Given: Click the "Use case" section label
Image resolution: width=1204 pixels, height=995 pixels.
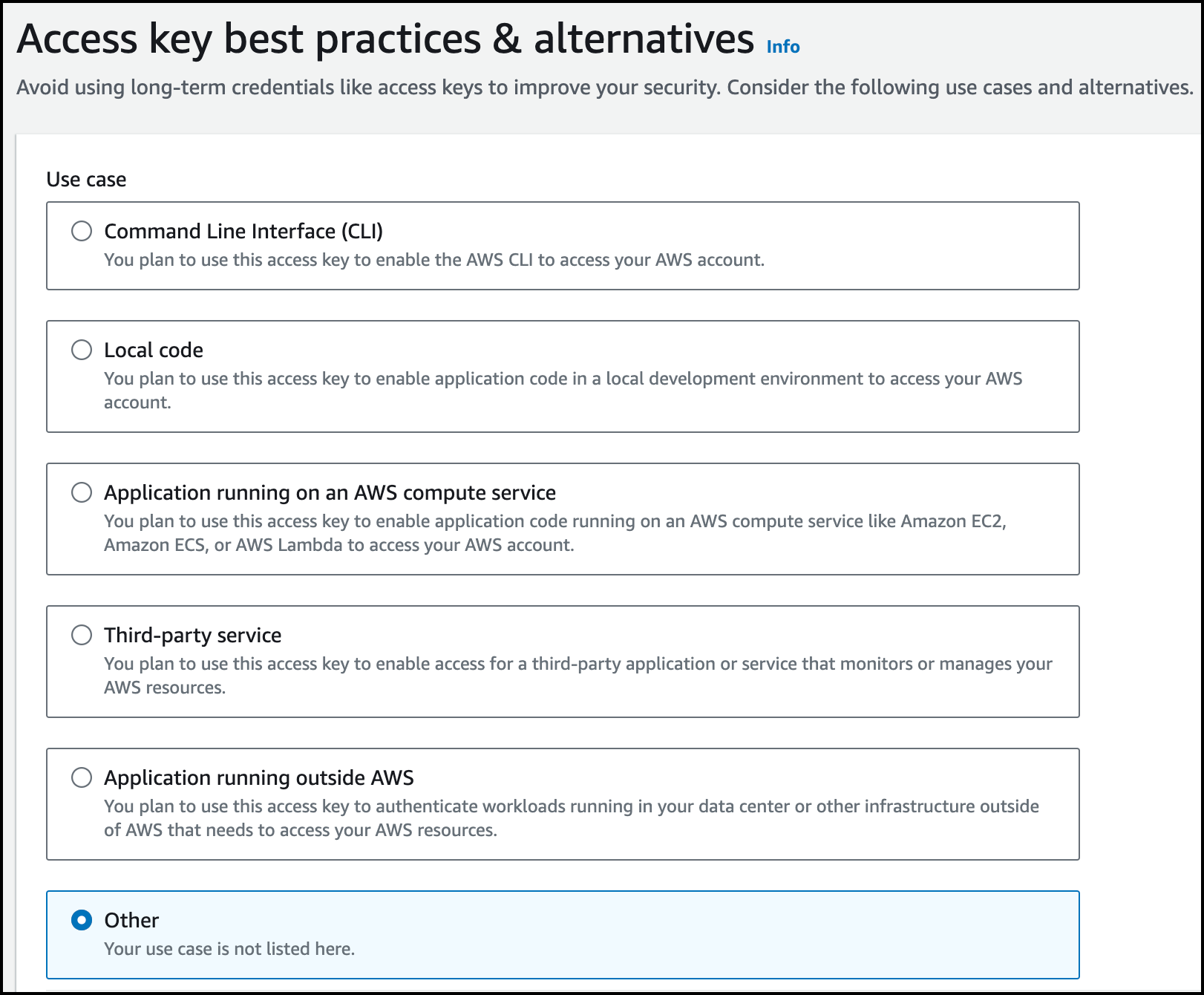Looking at the screenshot, I should 86,180.
